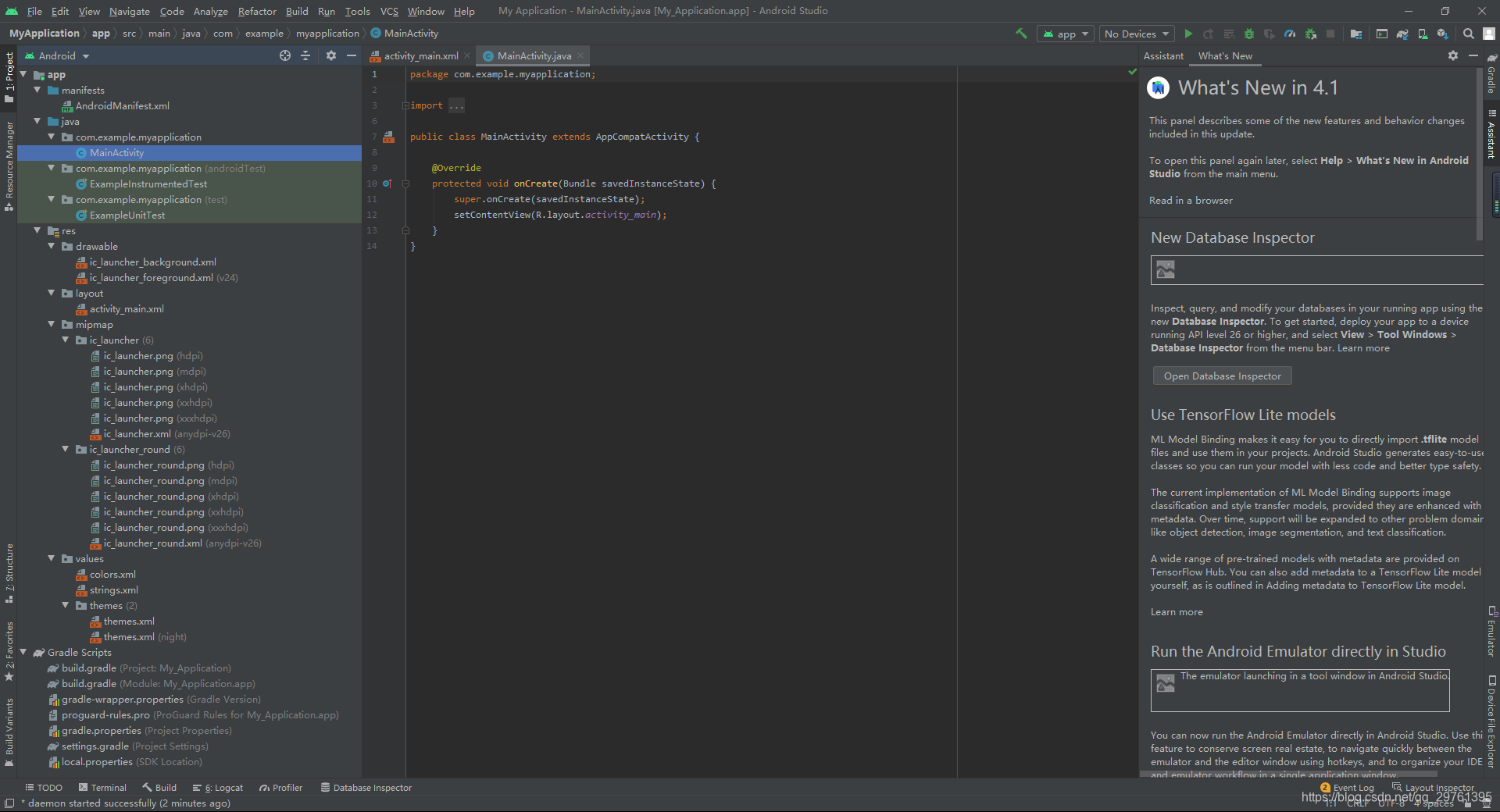Image resolution: width=1500 pixels, height=812 pixels.
Task: Open the Refactor menu
Action: tap(257, 11)
